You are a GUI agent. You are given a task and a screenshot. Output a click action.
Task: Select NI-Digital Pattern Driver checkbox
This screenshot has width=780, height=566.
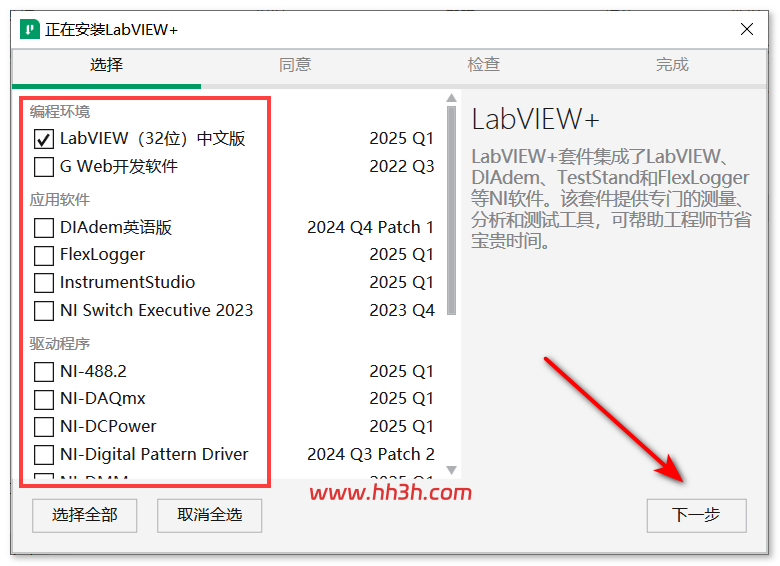click(44, 455)
